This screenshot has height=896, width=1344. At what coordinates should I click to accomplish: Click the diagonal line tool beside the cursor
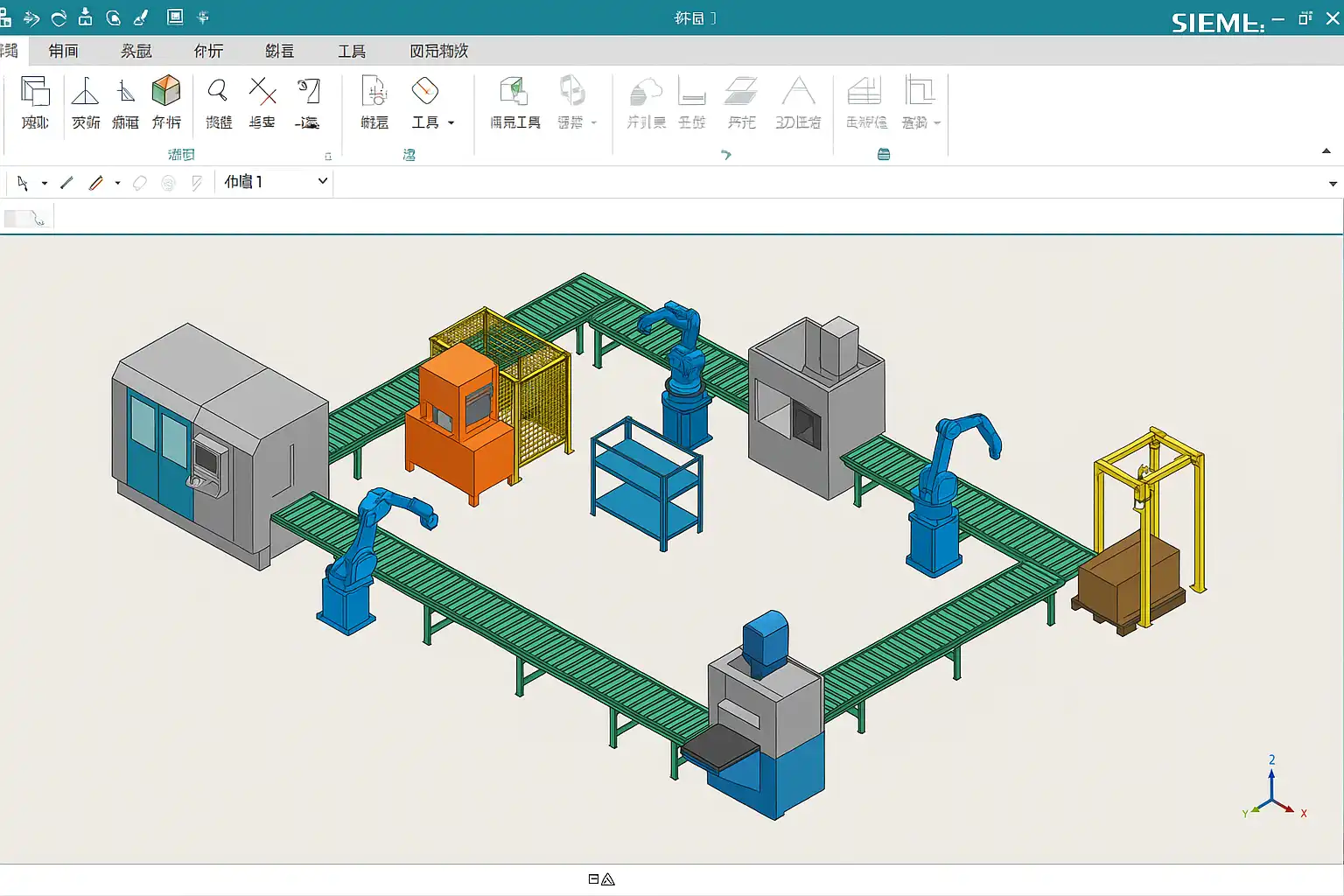point(66,183)
